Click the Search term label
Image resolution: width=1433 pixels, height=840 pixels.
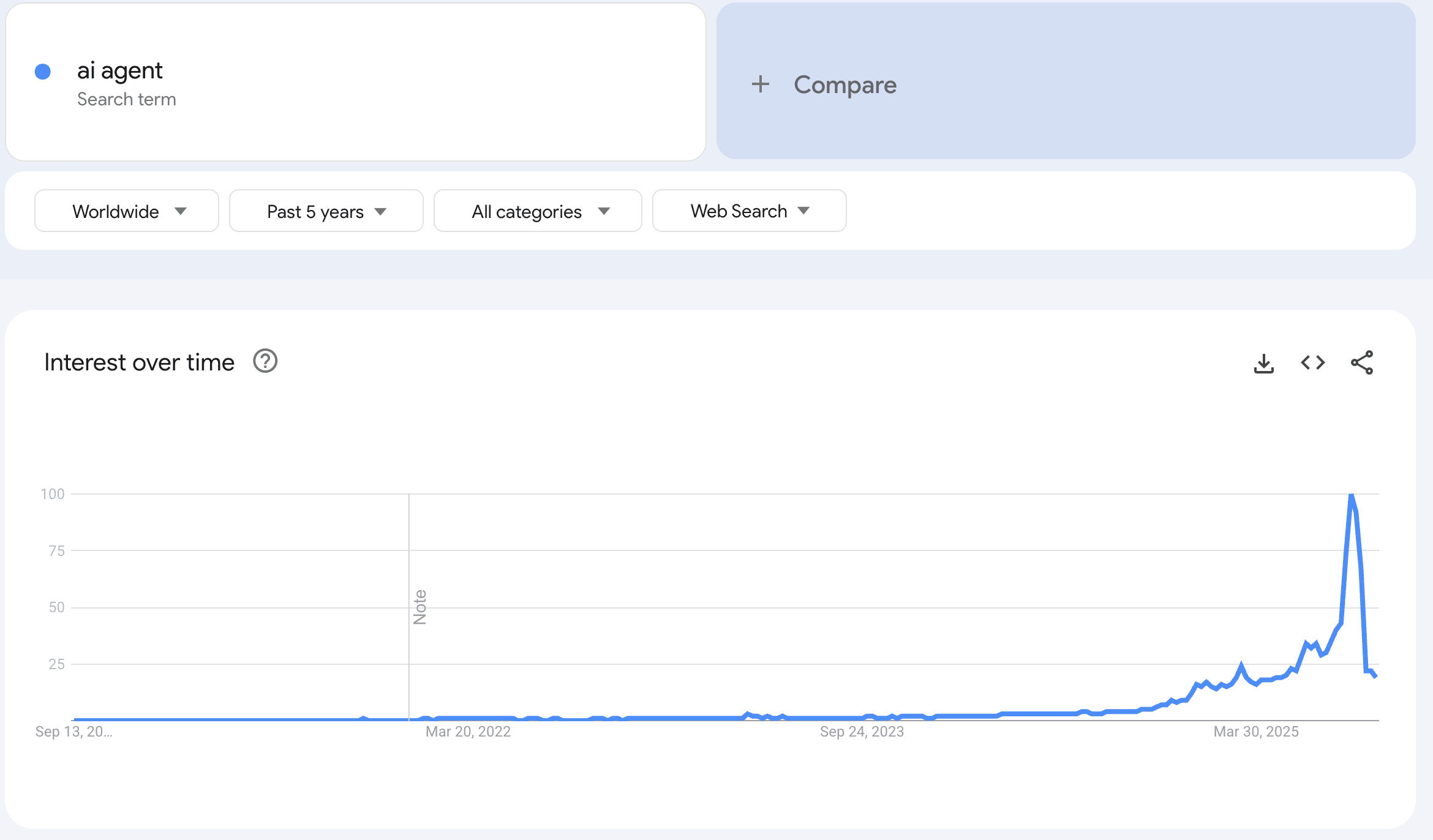[x=127, y=99]
